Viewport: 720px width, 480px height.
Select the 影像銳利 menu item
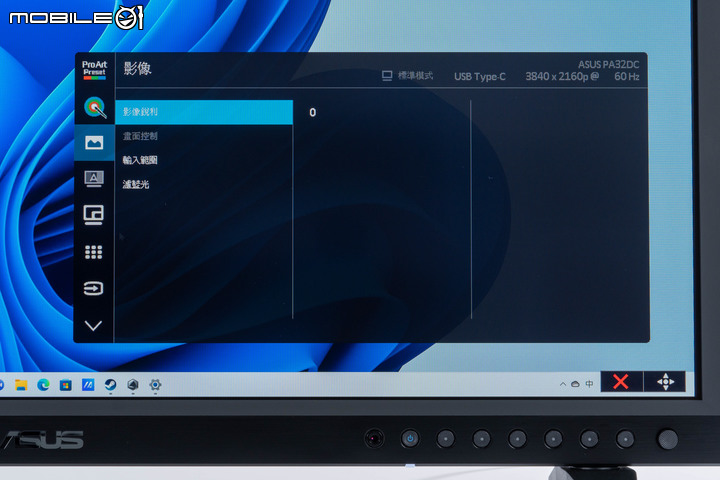tap(204, 112)
